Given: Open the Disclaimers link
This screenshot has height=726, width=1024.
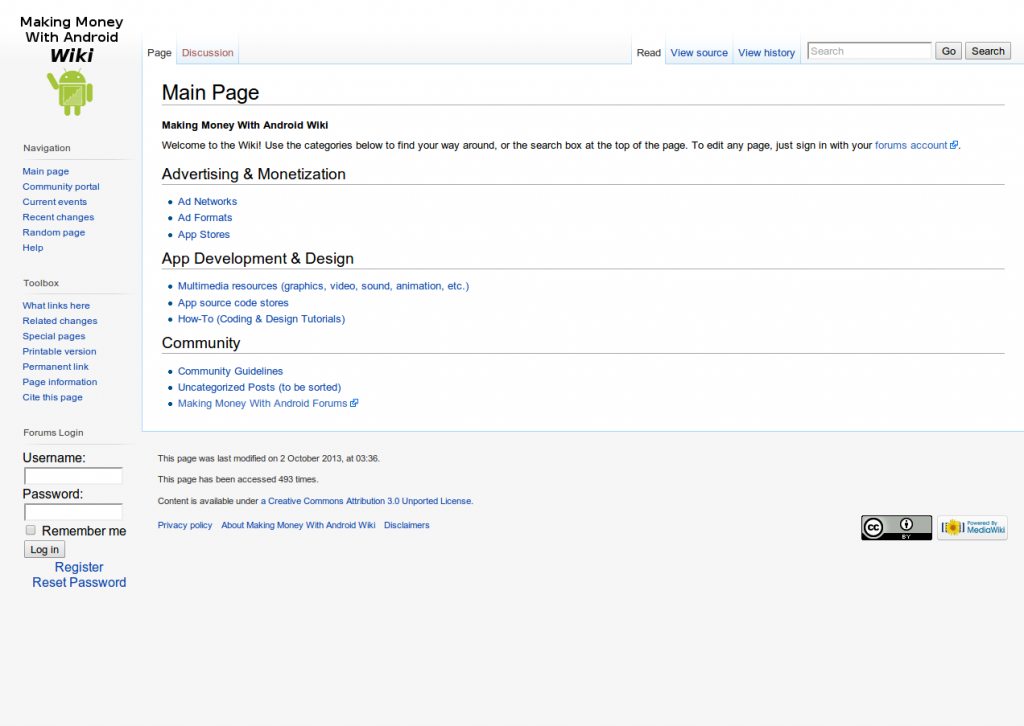Looking at the screenshot, I should (407, 525).
